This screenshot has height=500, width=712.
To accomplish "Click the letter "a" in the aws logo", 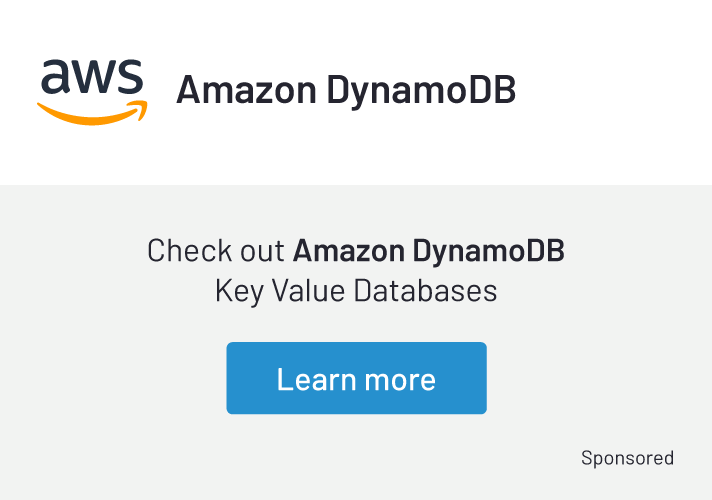I will coord(56,78).
